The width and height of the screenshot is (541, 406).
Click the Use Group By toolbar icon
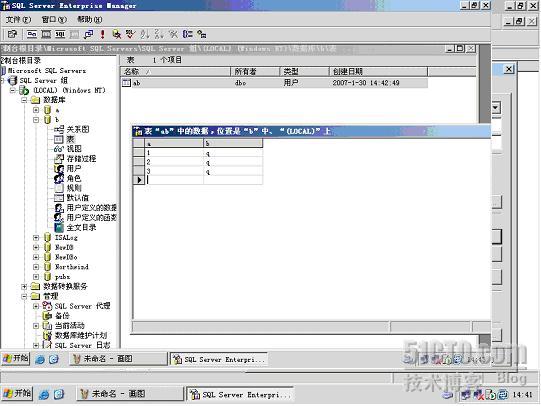[x=187, y=34]
